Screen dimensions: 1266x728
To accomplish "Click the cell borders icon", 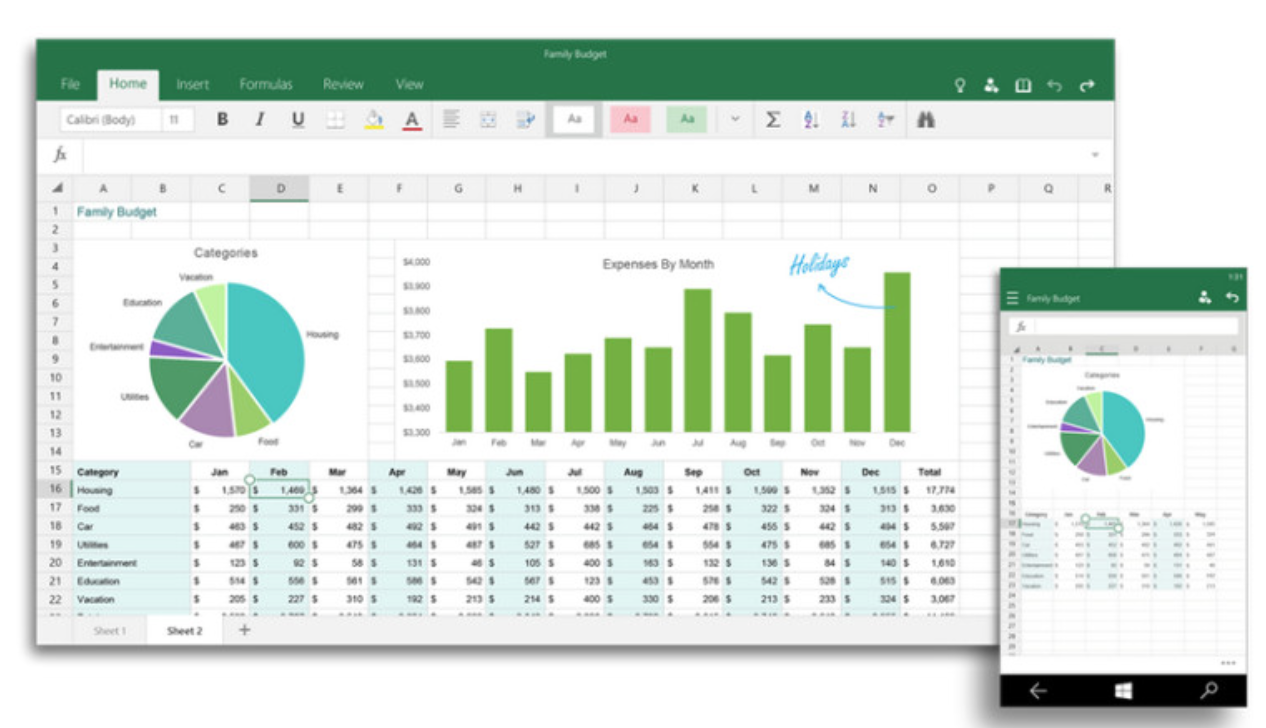I will [335, 120].
